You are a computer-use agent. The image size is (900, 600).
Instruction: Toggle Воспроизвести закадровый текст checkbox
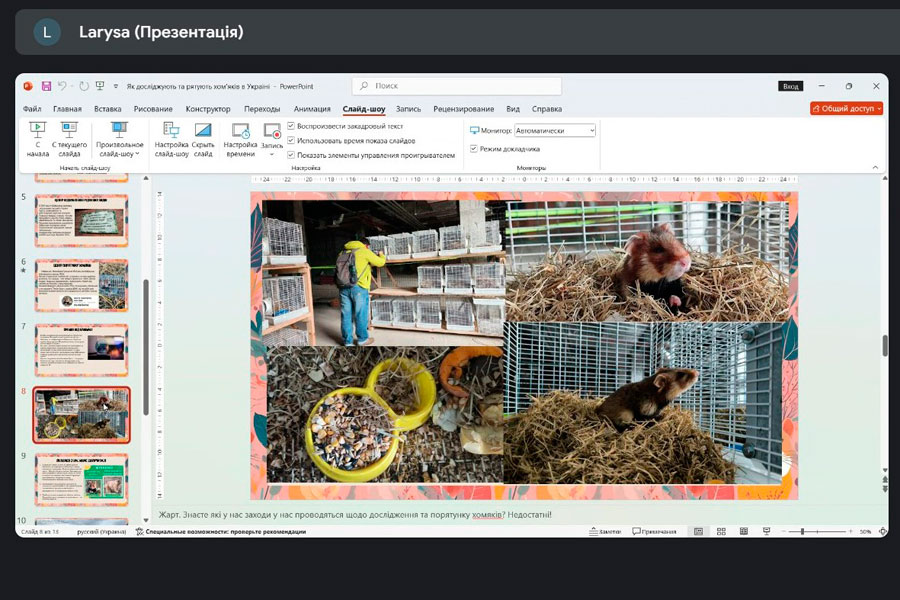click(291, 126)
